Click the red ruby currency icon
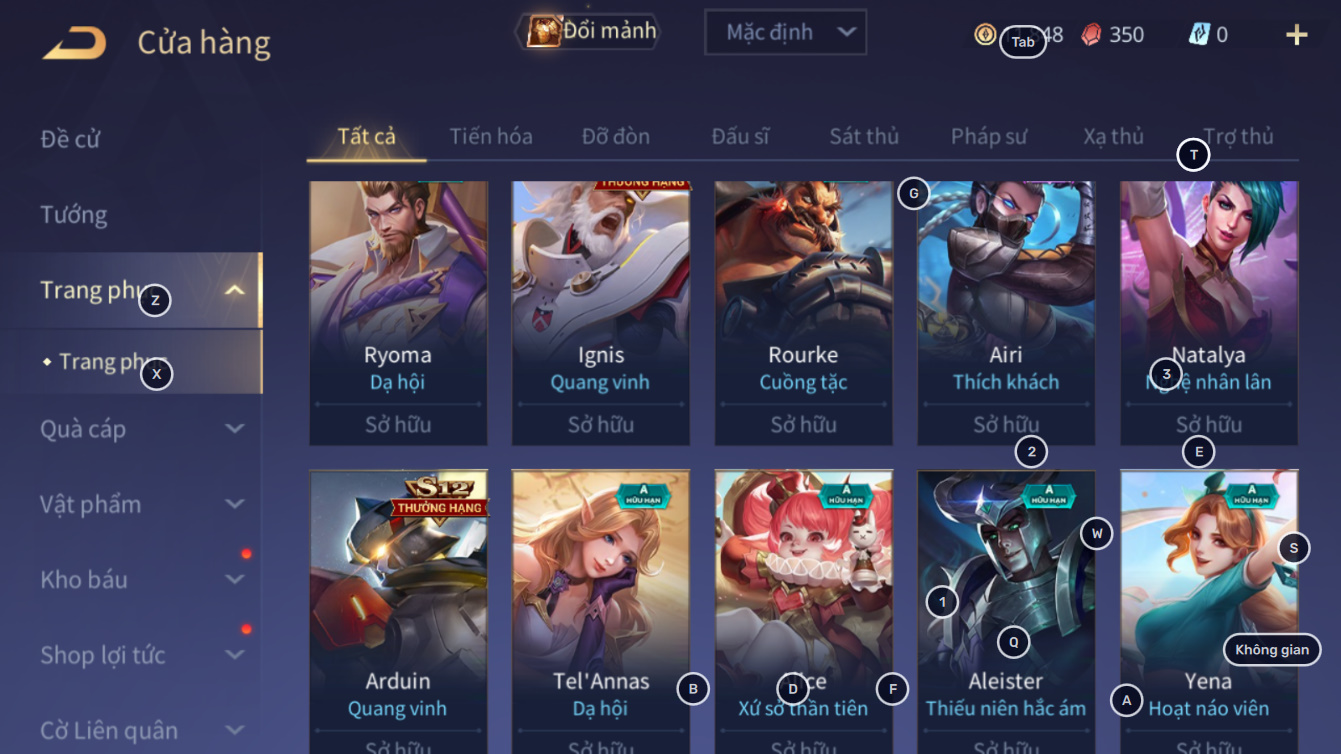The width and height of the screenshot is (1341, 754). (1092, 34)
